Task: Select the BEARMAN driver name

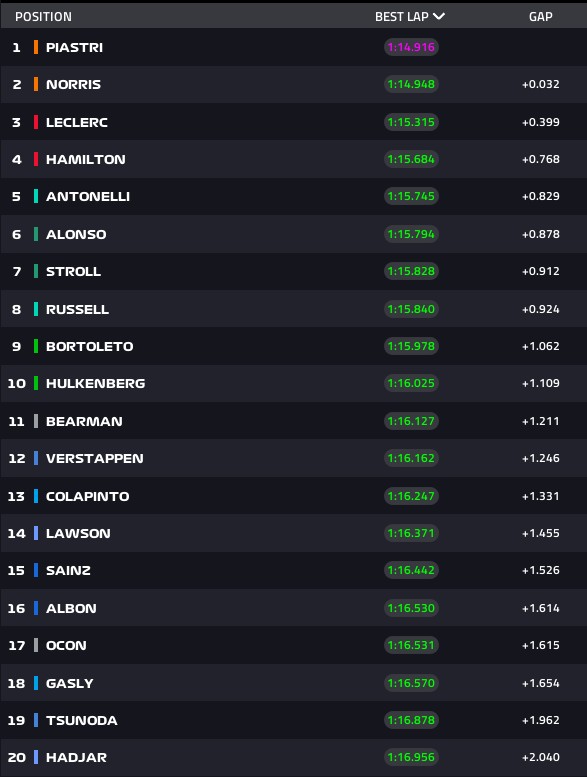Action: click(84, 421)
